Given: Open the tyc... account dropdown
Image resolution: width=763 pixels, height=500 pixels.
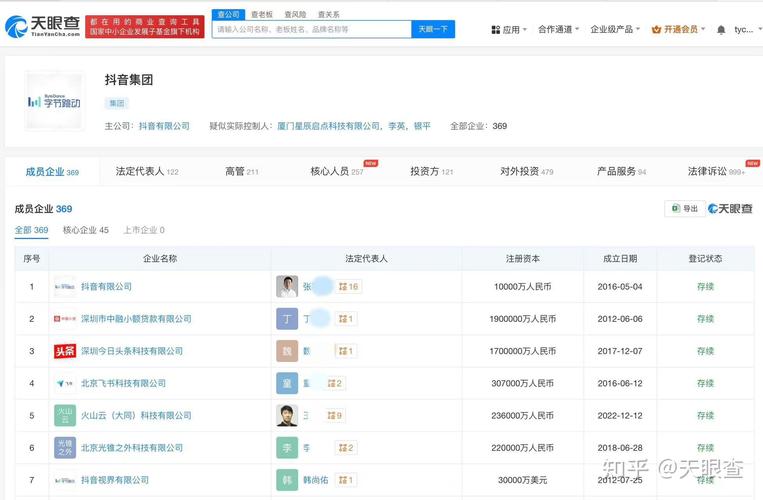Looking at the screenshot, I should pyautogui.click(x=746, y=30).
